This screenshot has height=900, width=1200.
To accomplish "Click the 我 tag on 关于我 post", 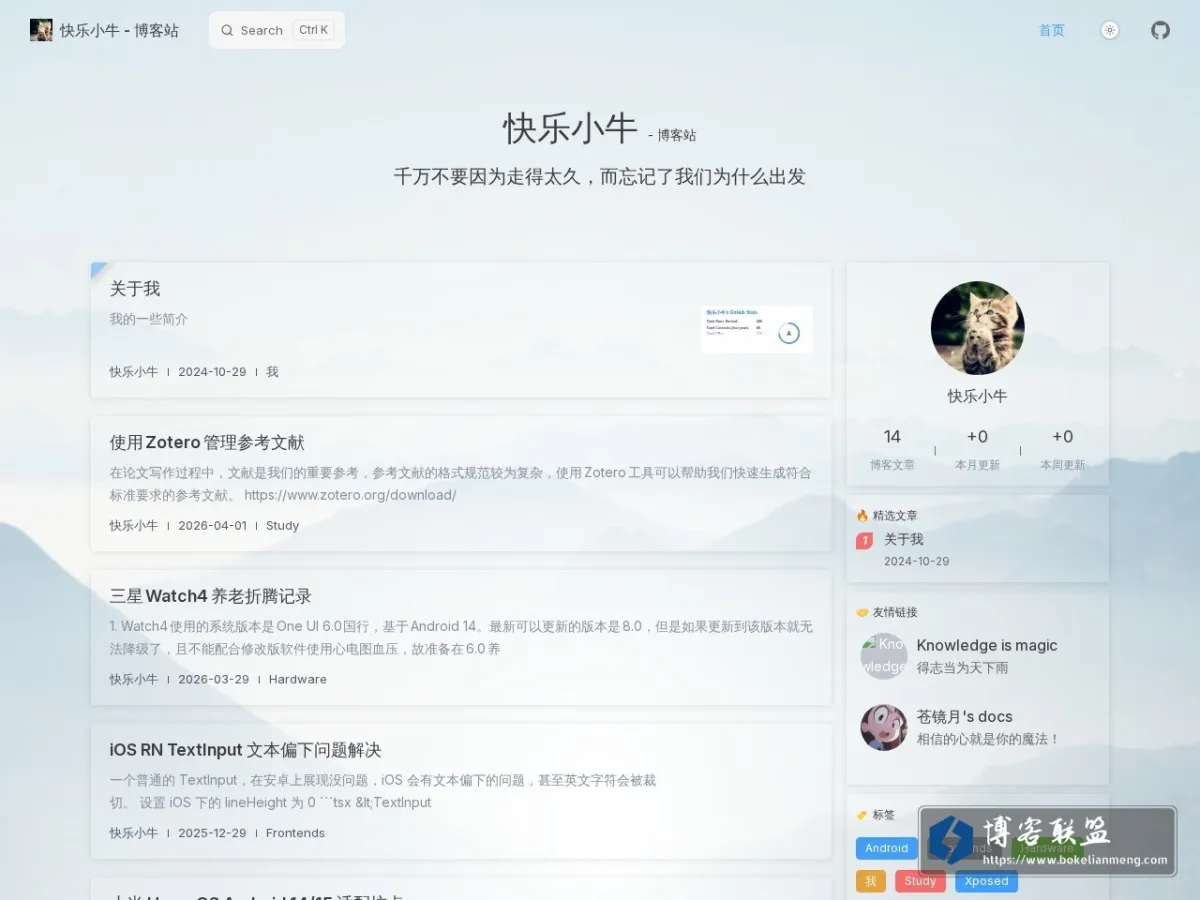I will pyautogui.click(x=272, y=371).
